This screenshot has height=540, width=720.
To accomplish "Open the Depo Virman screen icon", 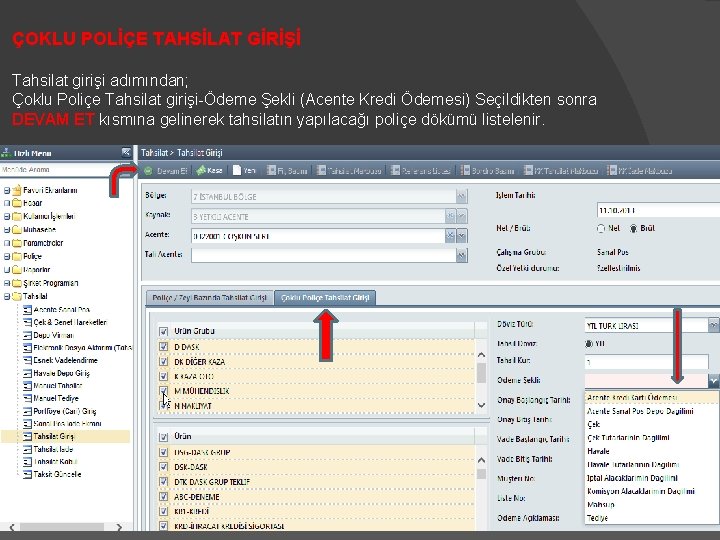I will tap(28, 335).
